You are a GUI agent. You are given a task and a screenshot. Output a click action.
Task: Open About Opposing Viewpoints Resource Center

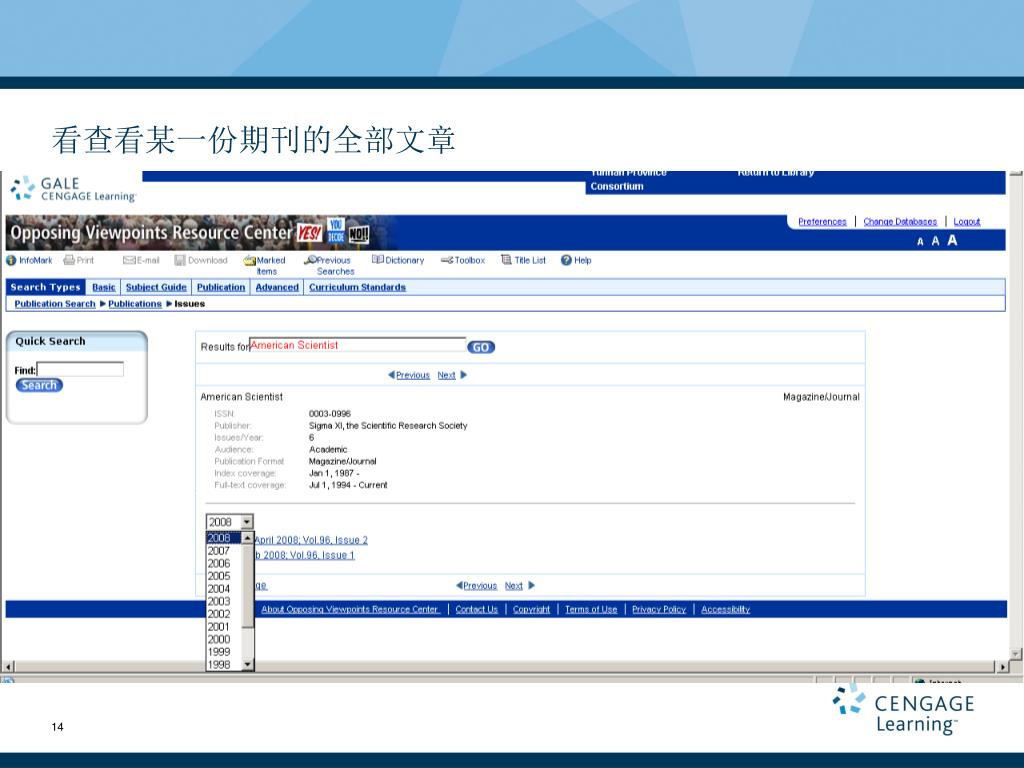click(x=351, y=609)
